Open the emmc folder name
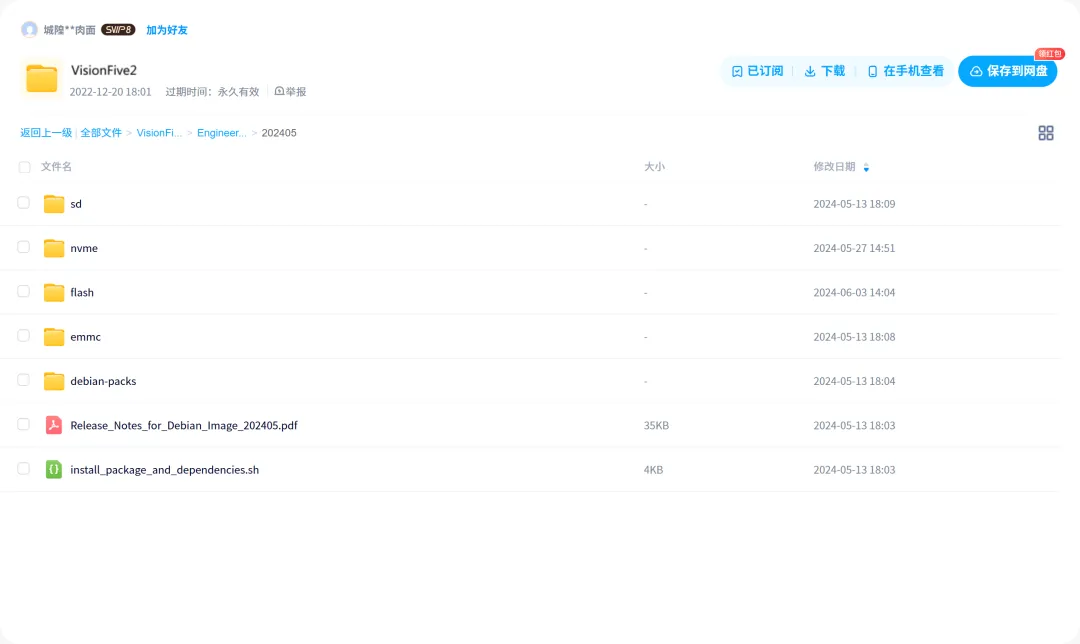Image resolution: width=1080 pixels, height=644 pixels. tap(85, 337)
